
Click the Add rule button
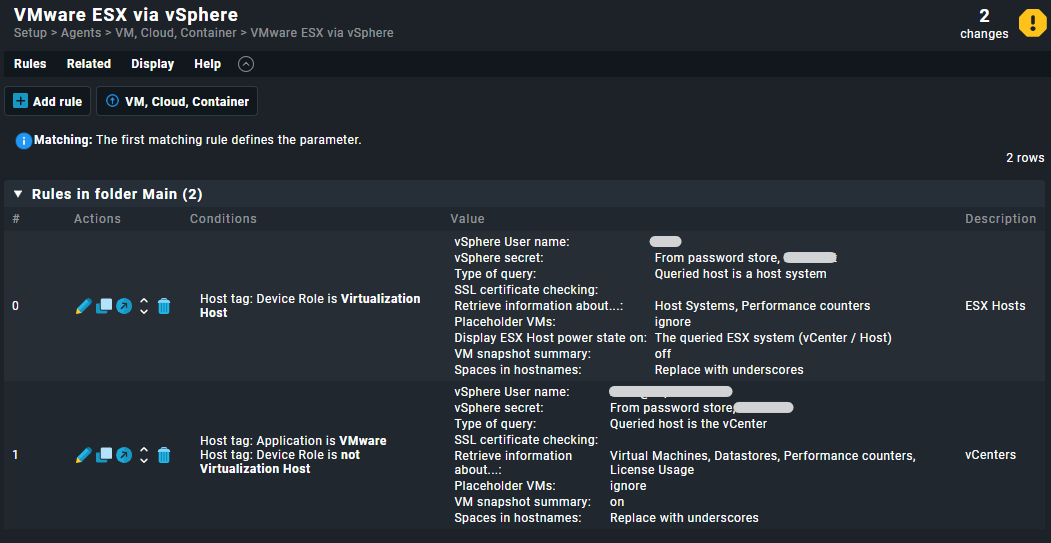click(x=48, y=101)
